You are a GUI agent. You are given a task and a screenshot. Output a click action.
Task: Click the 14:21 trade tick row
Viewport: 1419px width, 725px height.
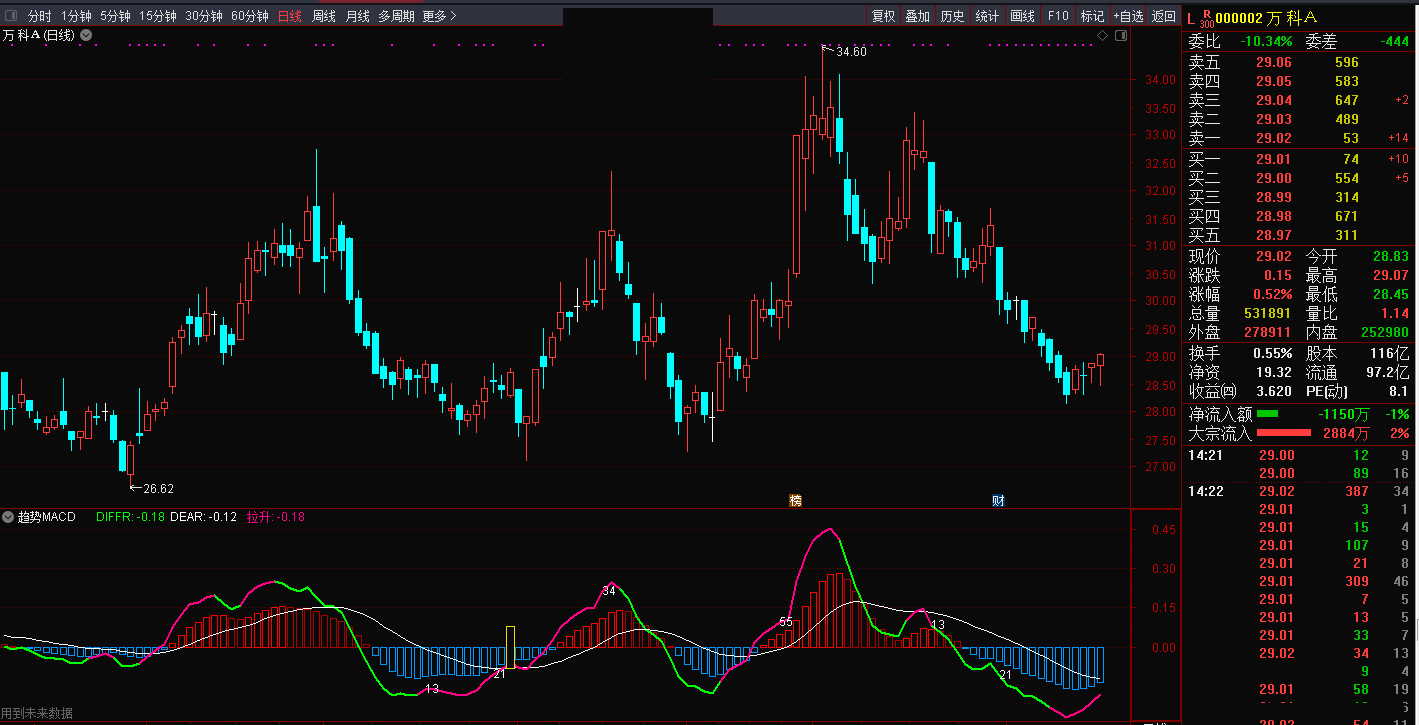[x=1298, y=455]
